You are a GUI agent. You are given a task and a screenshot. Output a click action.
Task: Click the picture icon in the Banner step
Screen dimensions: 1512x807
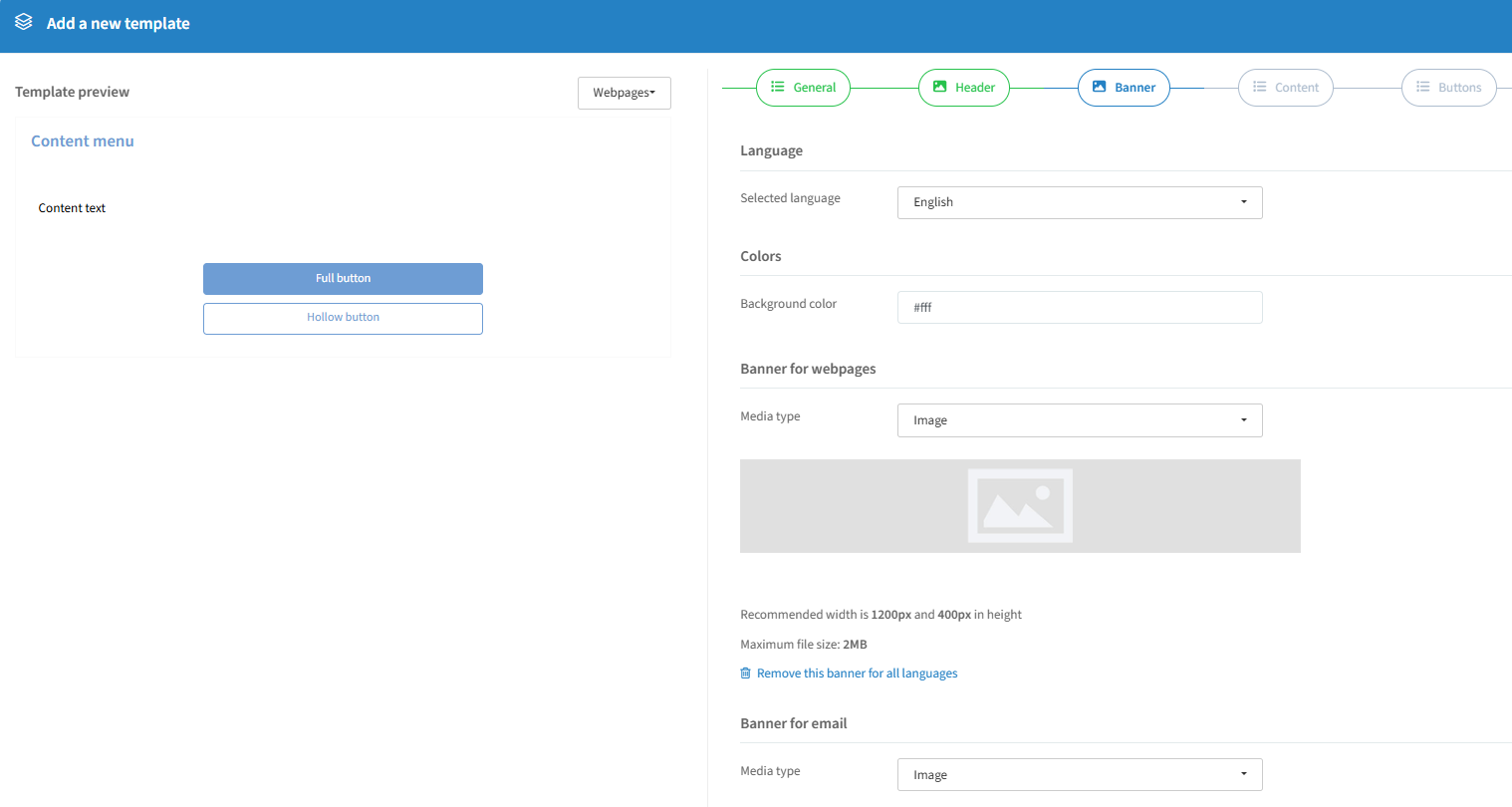[1100, 87]
